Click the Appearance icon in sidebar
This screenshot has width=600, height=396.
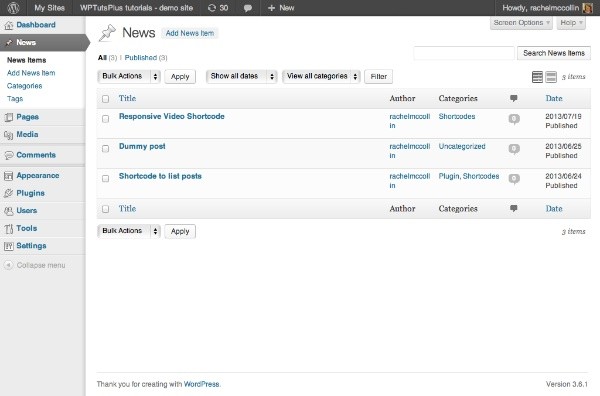(x=8, y=176)
